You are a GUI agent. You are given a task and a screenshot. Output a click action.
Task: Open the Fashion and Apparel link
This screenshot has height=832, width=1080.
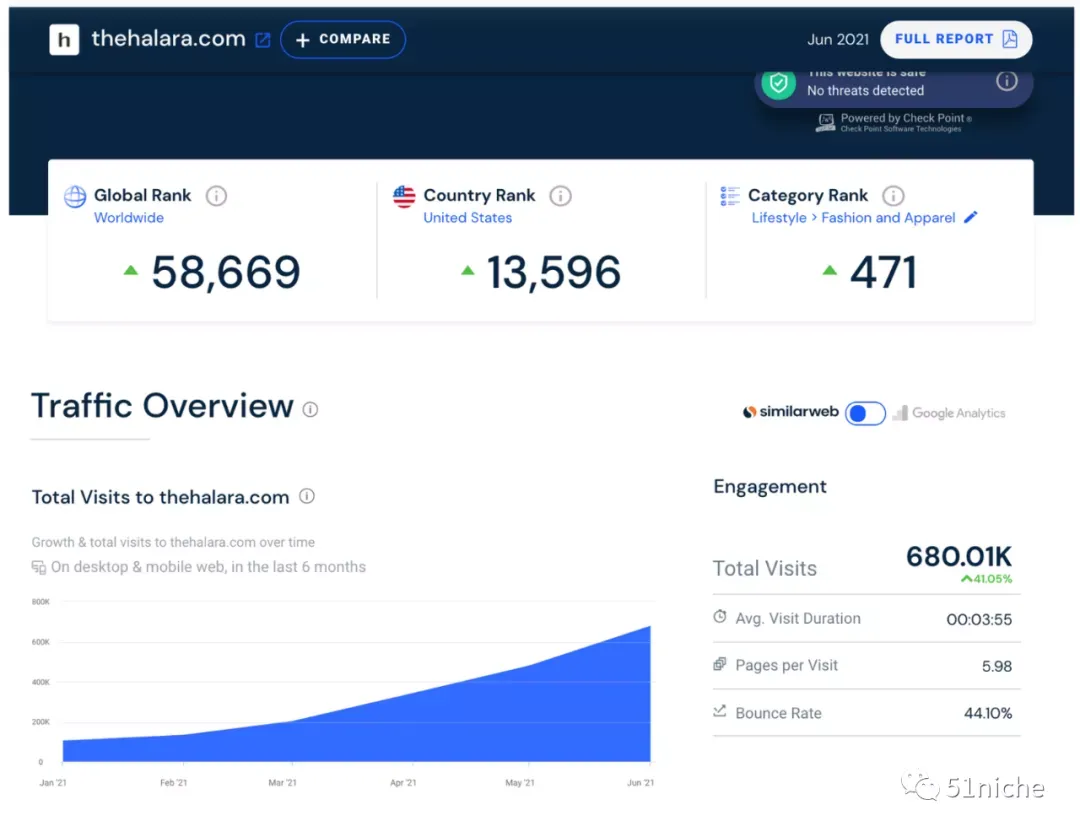click(x=888, y=218)
